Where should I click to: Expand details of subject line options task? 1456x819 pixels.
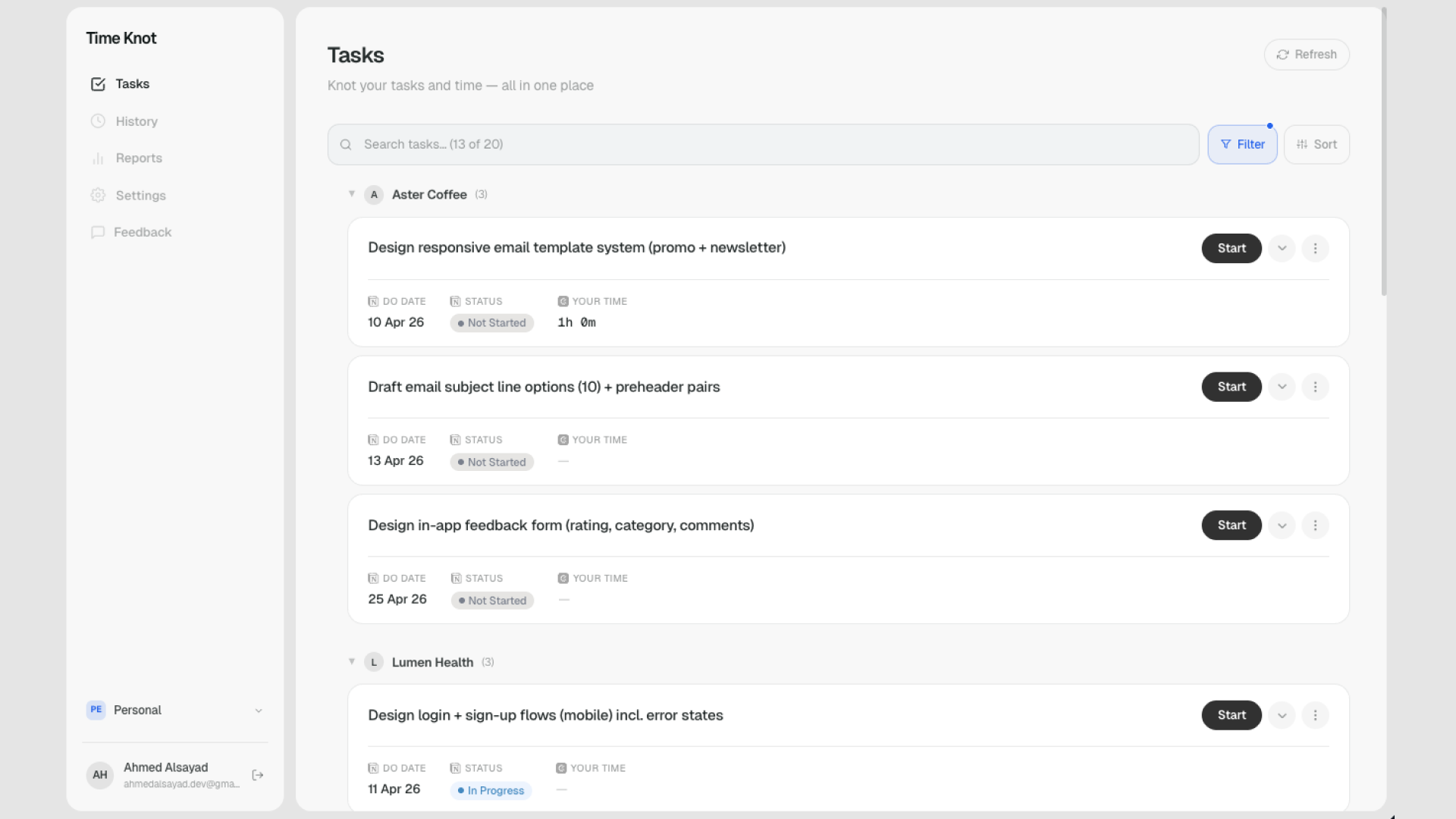click(1282, 387)
